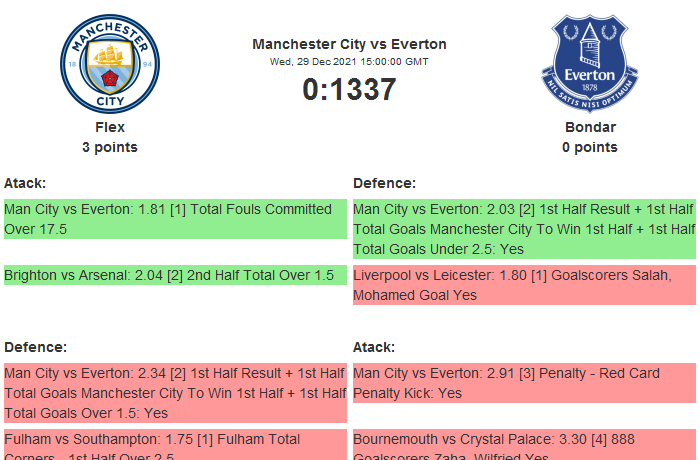The height and width of the screenshot is (460, 700).
Task: Click Flex's 3 points label
Action: [x=110, y=147]
